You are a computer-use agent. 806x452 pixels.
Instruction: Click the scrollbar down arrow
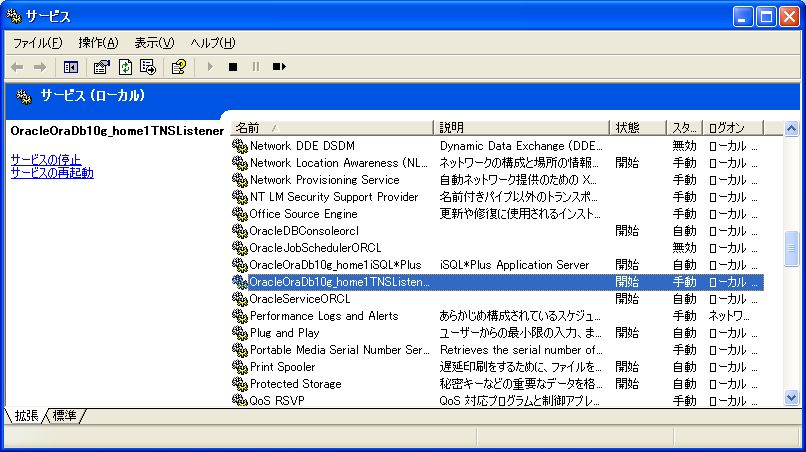[x=792, y=397]
